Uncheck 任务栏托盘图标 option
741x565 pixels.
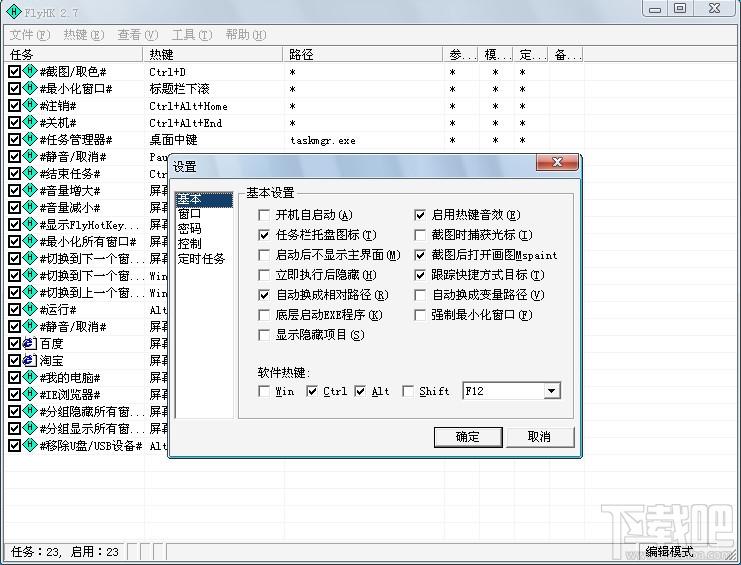(264, 235)
